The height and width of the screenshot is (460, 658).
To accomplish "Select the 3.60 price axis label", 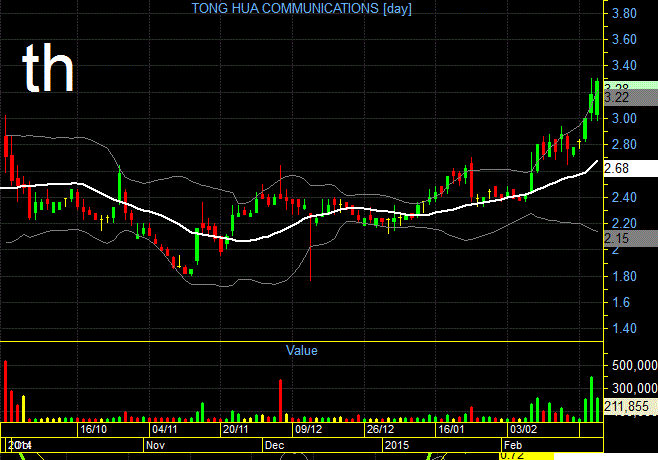I will 624,39.
